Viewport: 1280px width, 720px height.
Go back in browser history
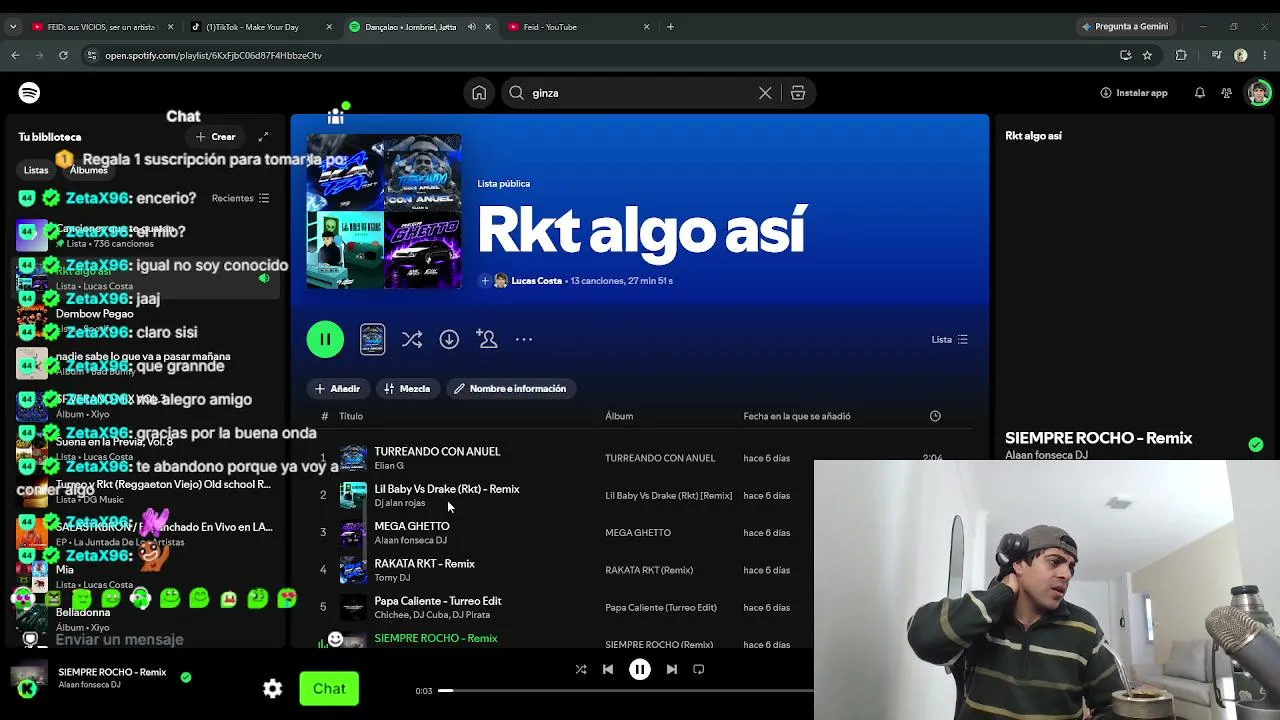point(15,55)
